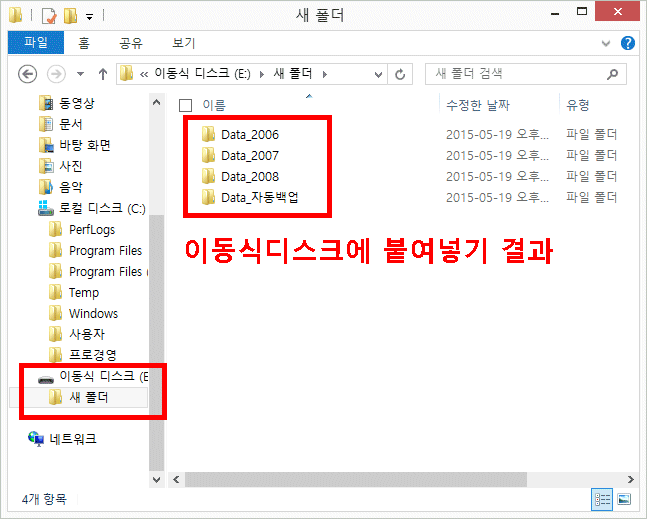Go forward with the forward arrow
This screenshot has height=519, width=647.
pyautogui.click(x=56, y=74)
